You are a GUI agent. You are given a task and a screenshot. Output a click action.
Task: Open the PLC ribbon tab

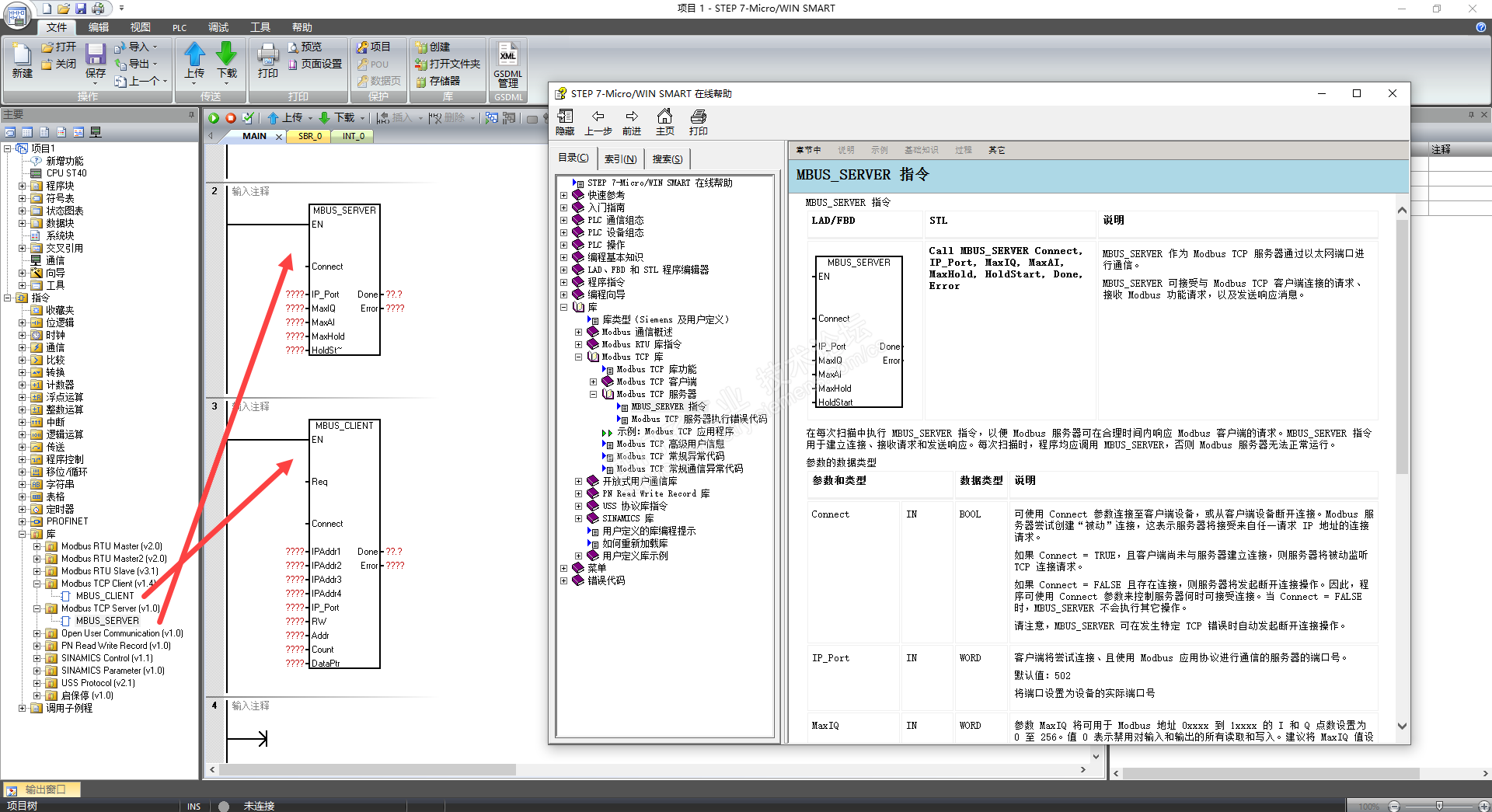pyautogui.click(x=180, y=27)
